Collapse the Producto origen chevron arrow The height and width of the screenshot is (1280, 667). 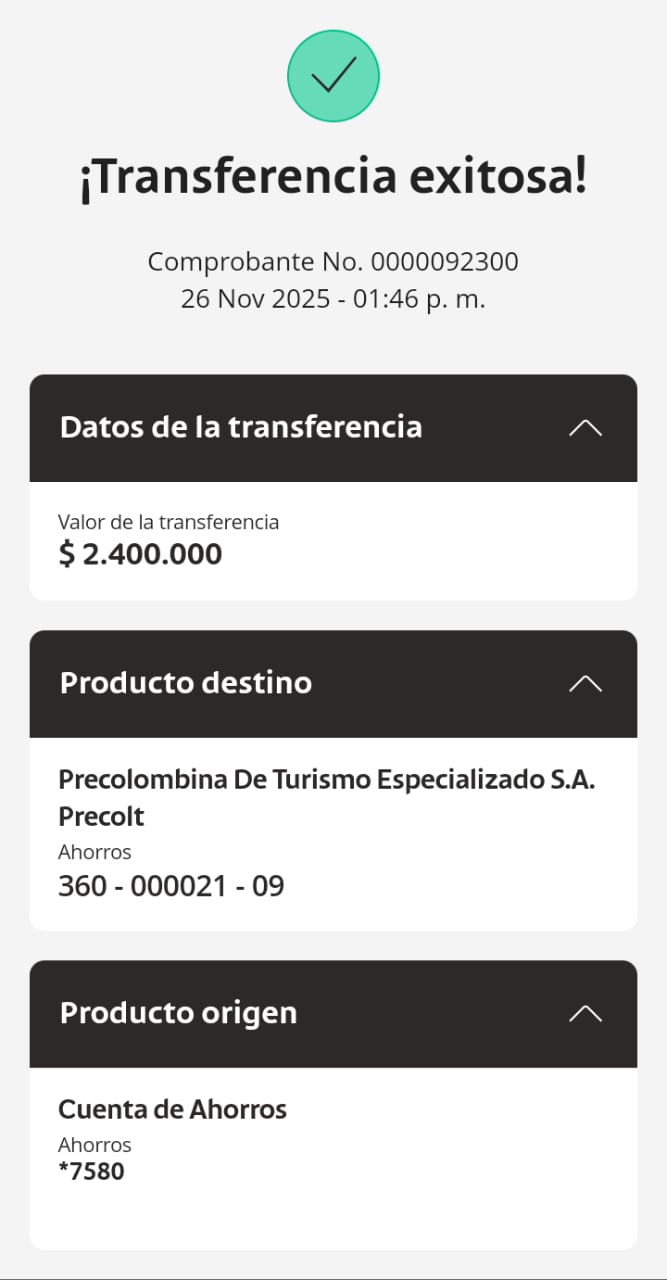(x=585, y=1014)
